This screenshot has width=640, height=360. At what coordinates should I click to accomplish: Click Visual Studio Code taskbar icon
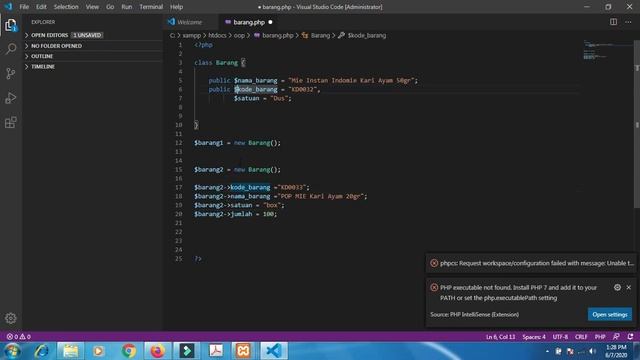[273, 351]
